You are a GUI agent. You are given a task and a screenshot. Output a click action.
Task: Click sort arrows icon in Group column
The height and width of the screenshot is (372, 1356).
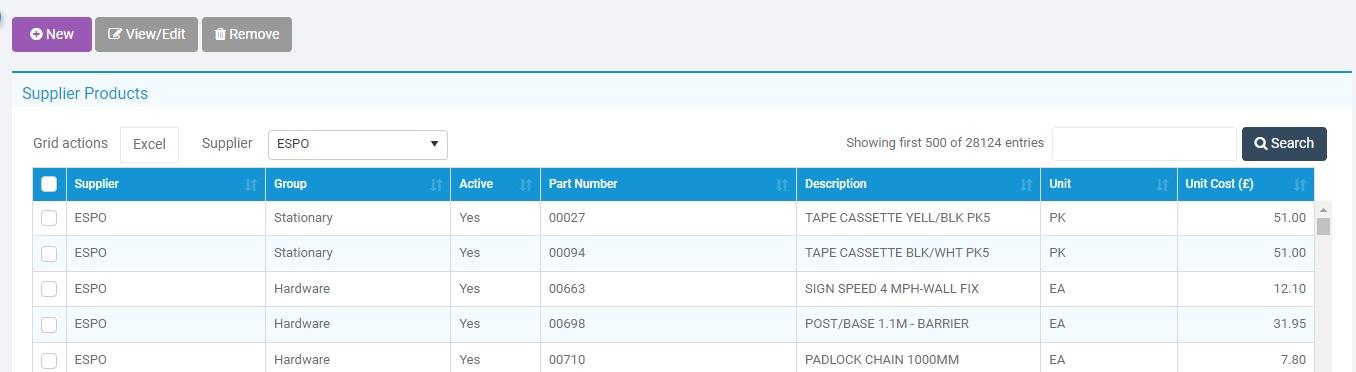point(436,185)
